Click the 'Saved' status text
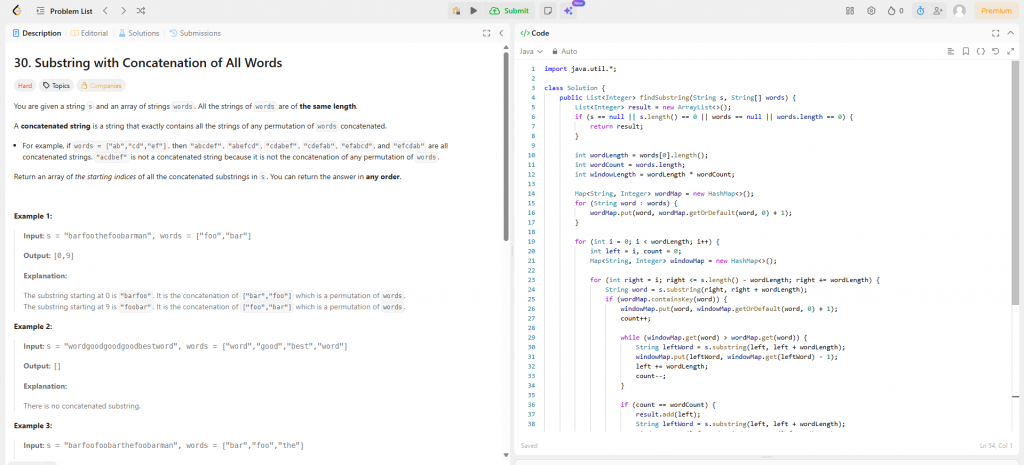The image size is (1024, 465). point(529,446)
